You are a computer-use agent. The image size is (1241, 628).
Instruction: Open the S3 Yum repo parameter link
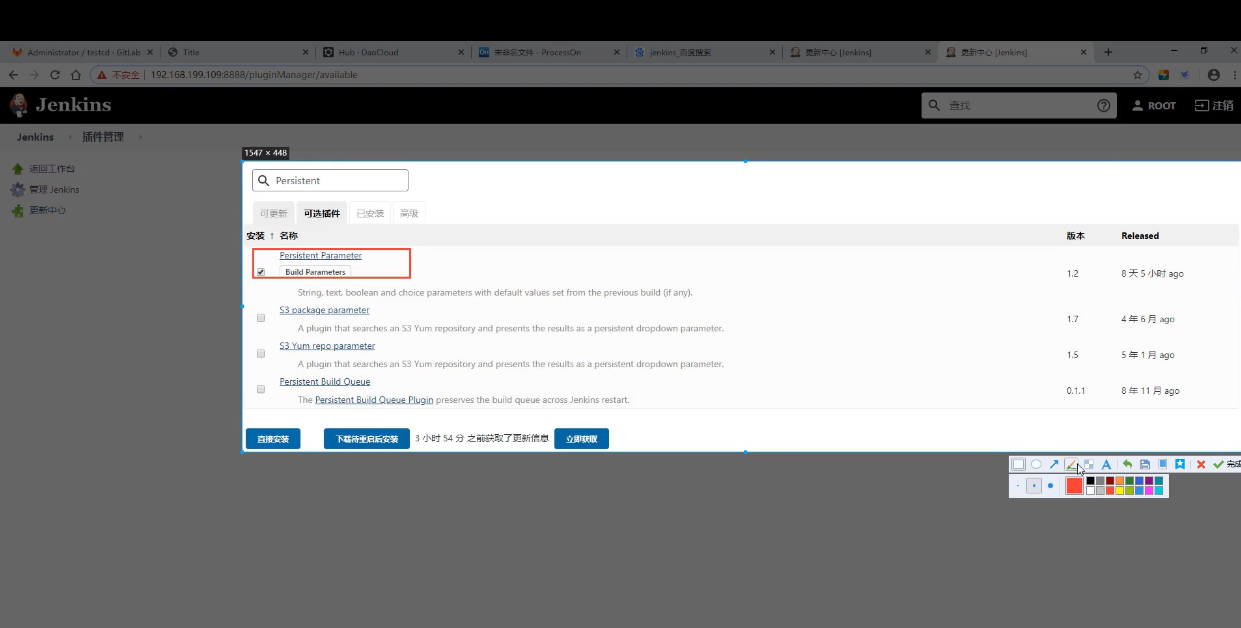[x=327, y=346]
